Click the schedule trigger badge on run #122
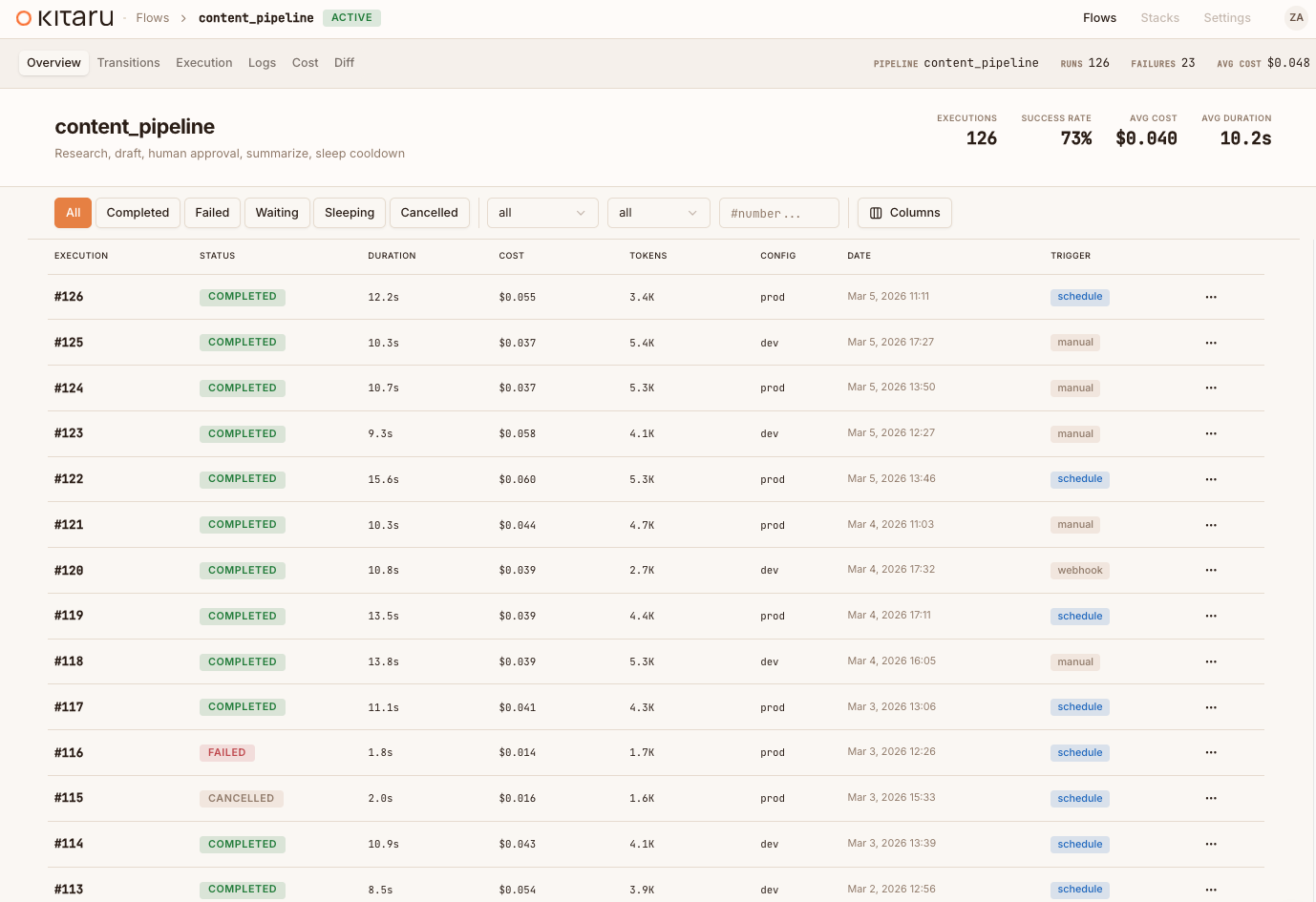The height and width of the screenshot is (902, 1316). 1079,478
